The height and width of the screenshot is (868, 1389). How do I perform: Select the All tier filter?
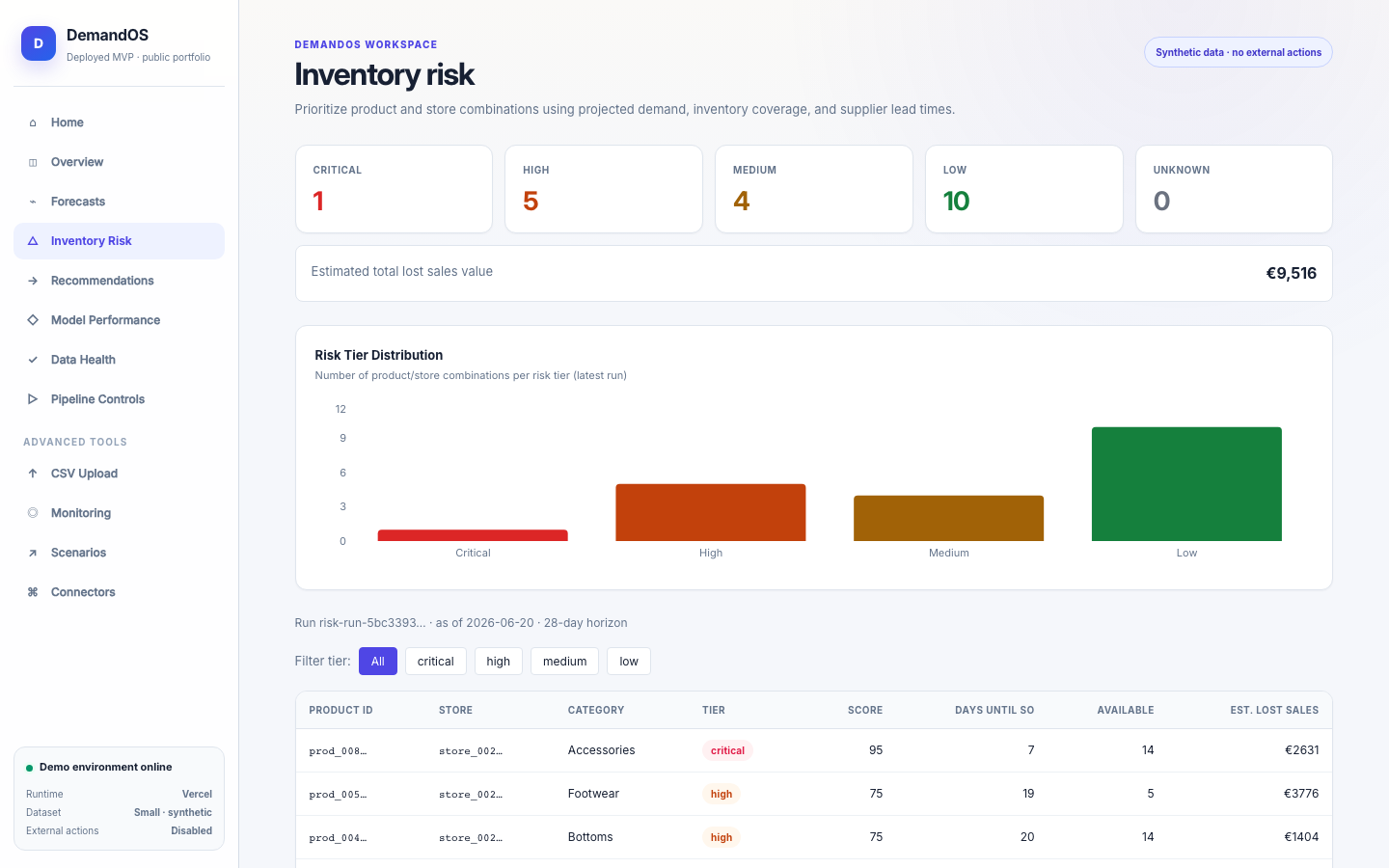point(378,662)
